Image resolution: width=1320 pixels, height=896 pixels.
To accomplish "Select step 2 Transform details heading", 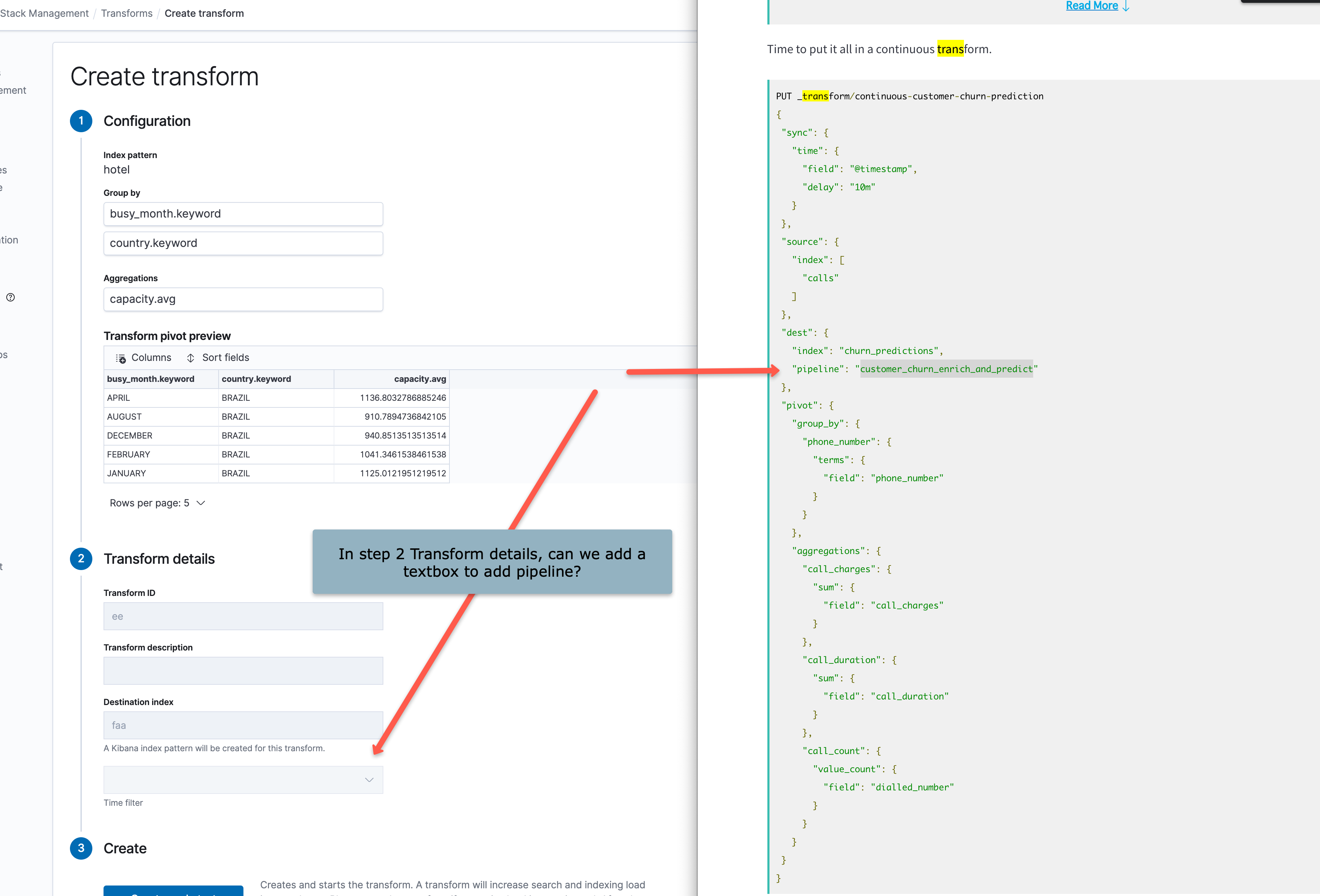I will click(159, 559).
